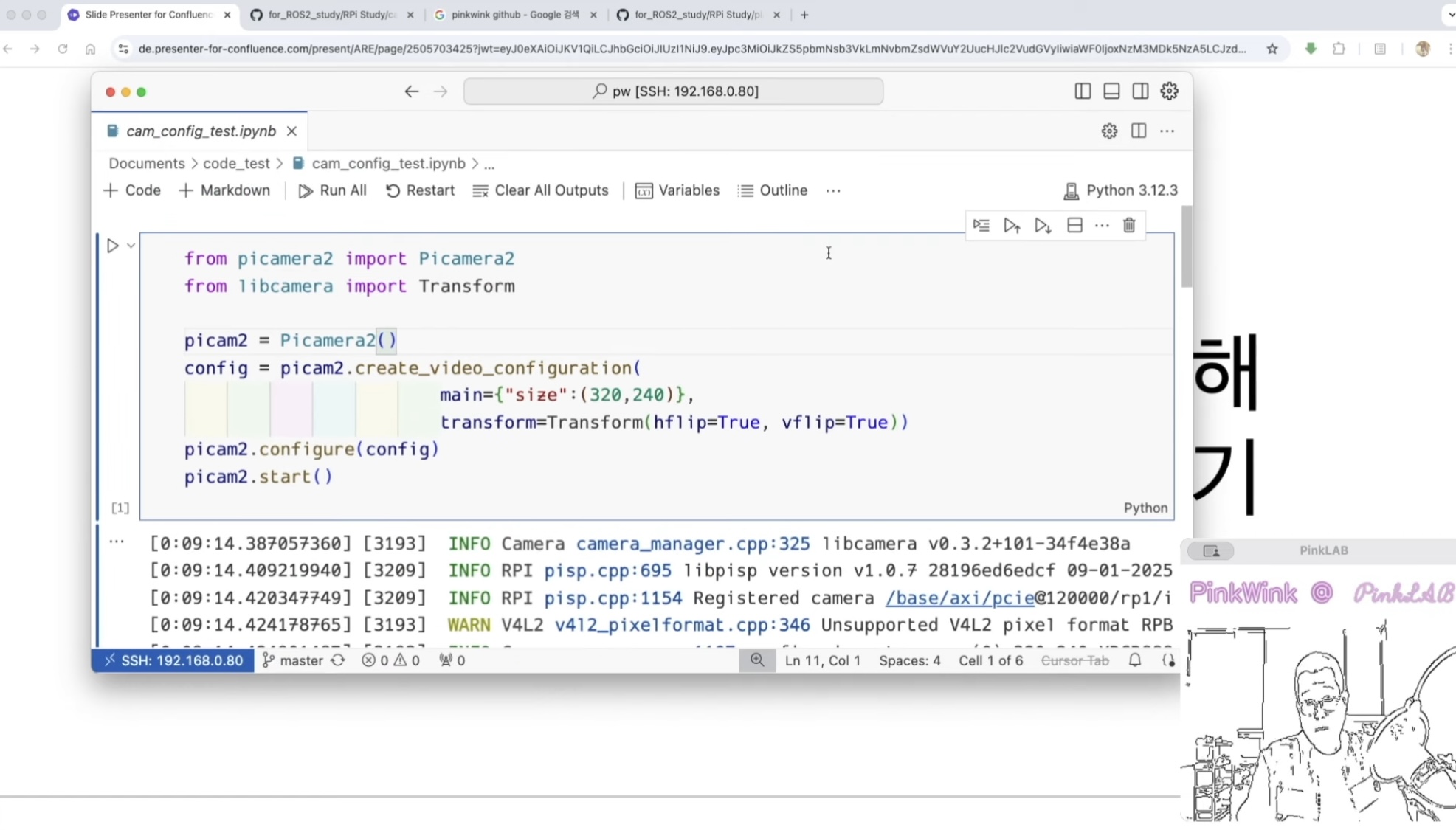Toggle the bottom panel layout
This screenshot has height=830, width=1456.
coord(1111,91)
